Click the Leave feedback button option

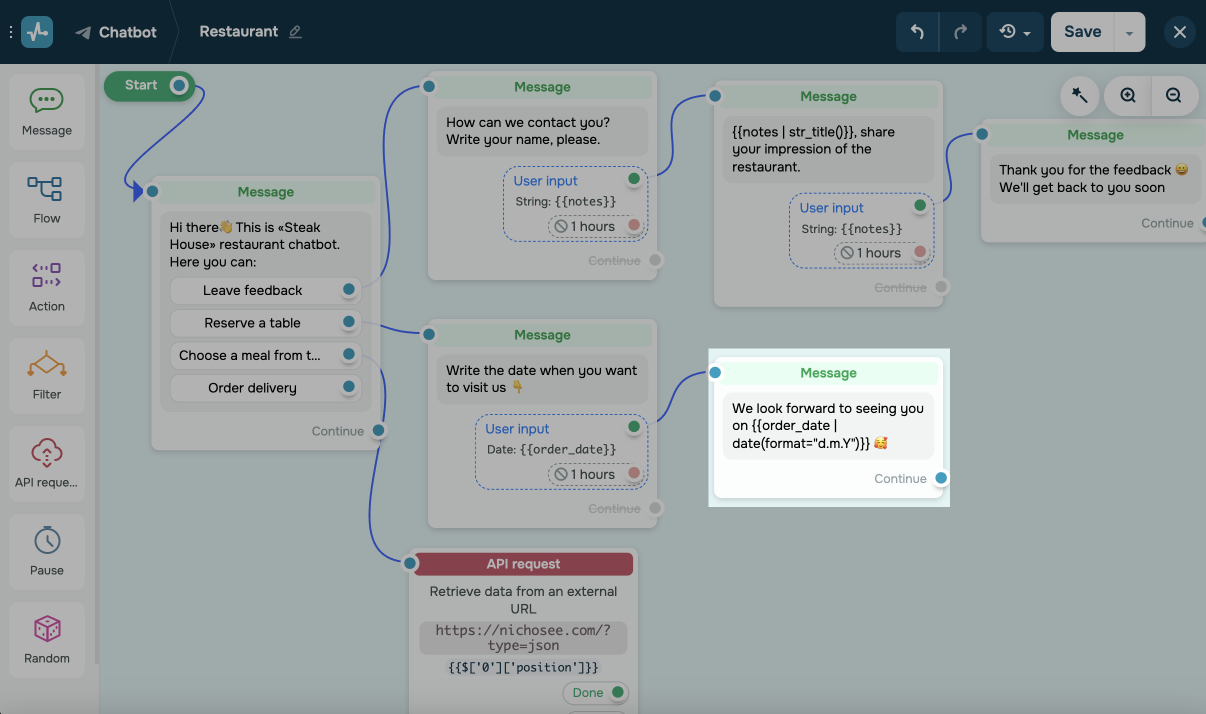tap(253, 290)
